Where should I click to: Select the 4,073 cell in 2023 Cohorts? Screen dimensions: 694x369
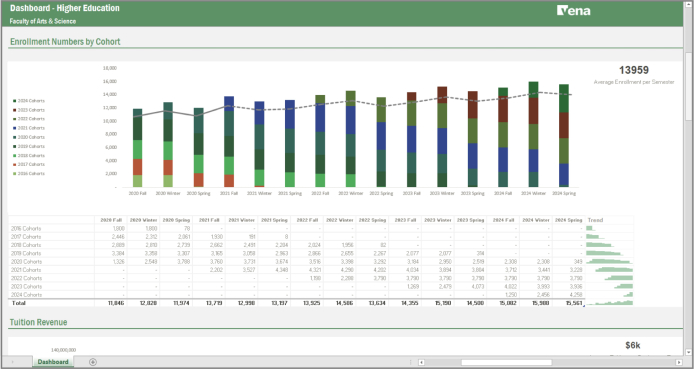coord(470,286)
